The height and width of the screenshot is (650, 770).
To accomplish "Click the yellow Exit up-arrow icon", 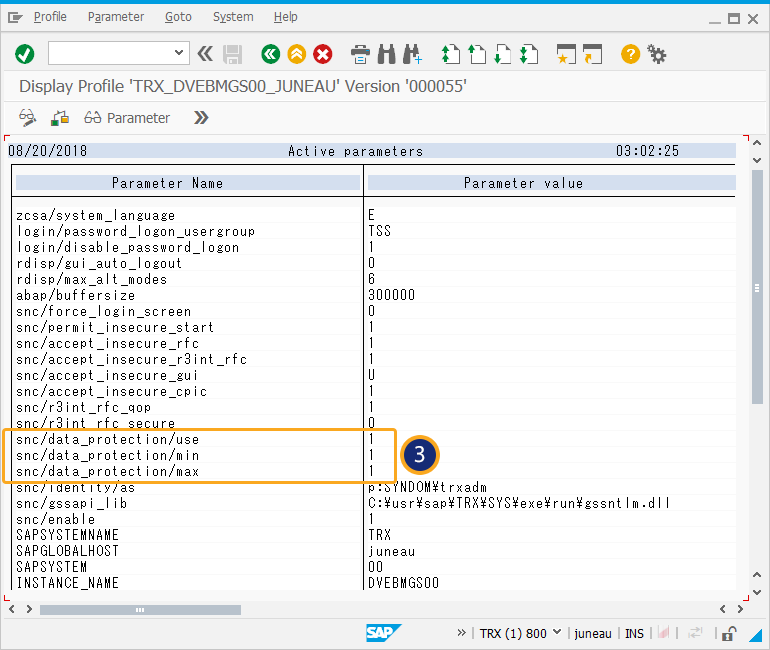I will (x=297, y=54).
